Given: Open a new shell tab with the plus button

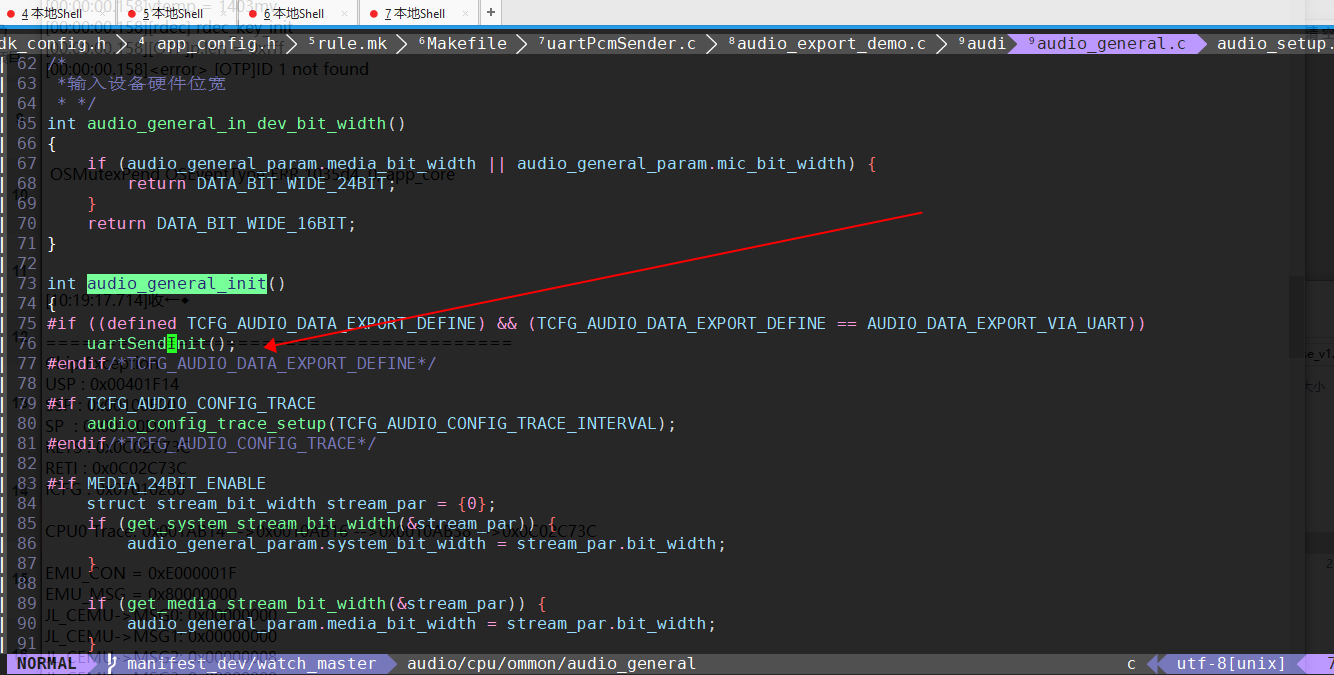Looking at the screenshot, I should click(491, 13).
